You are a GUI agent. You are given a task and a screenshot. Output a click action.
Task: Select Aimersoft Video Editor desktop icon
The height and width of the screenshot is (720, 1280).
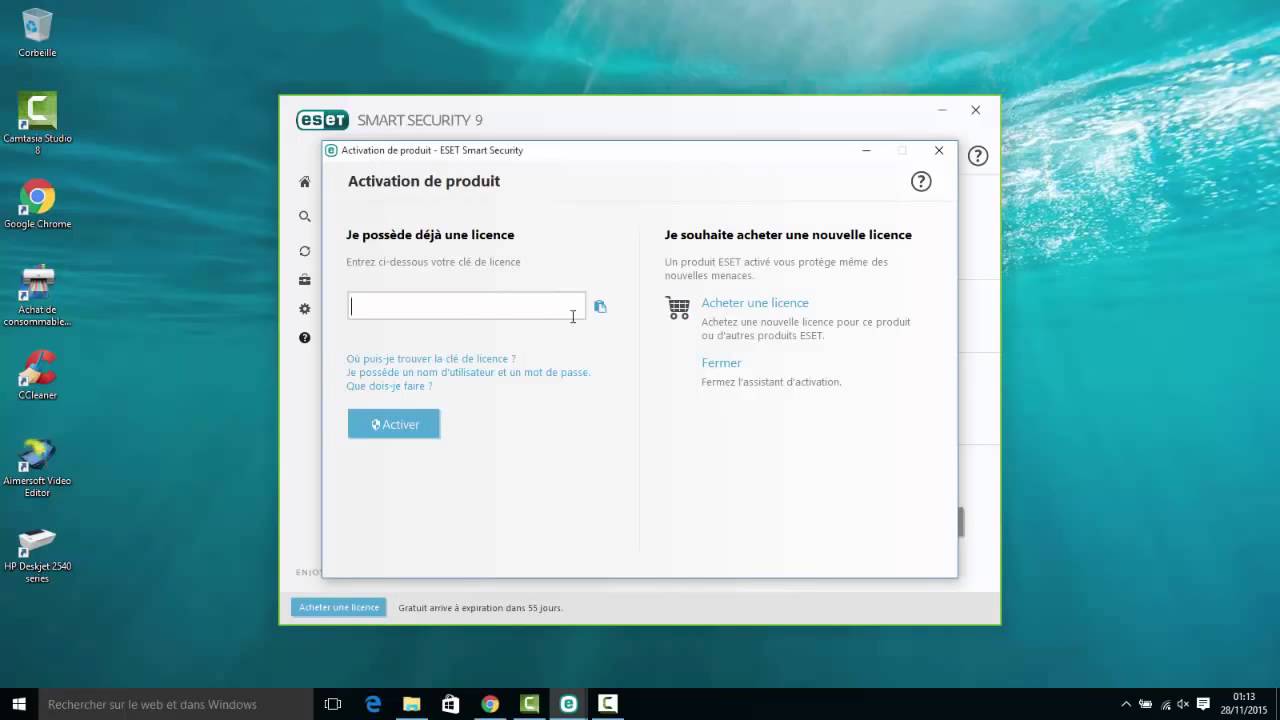tap(37, 468)
